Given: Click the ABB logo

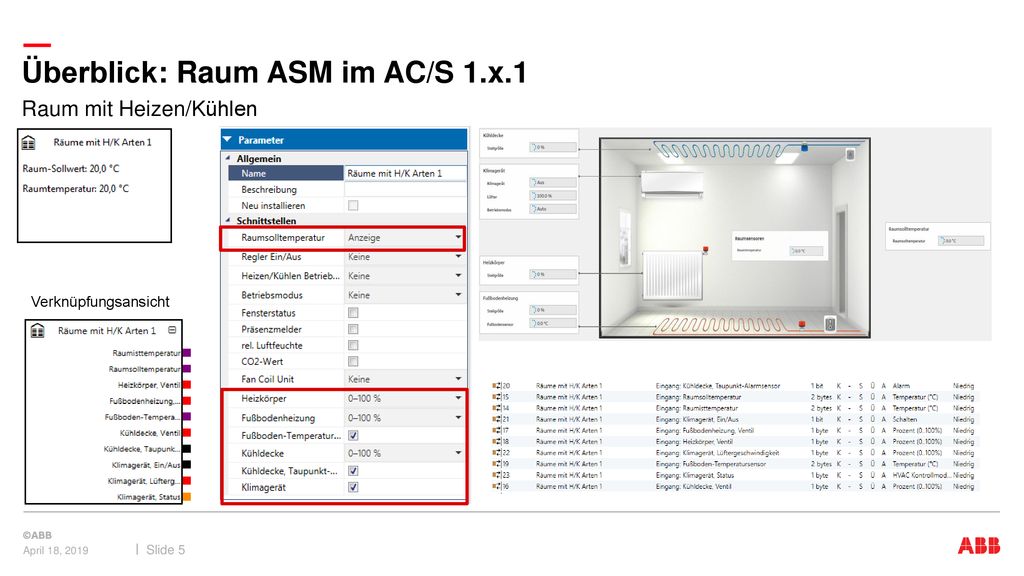Looking at the screenshot, I should (978, 546).
